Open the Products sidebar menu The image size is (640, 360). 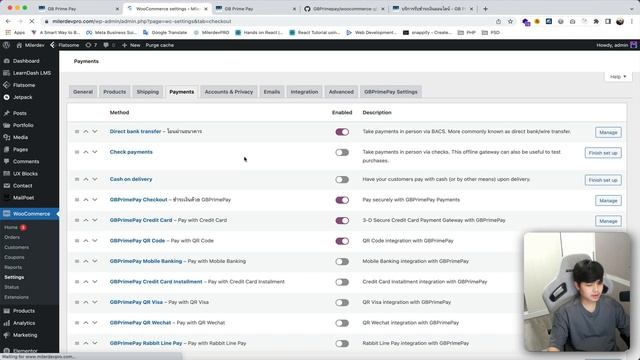(x=24, y=311)
